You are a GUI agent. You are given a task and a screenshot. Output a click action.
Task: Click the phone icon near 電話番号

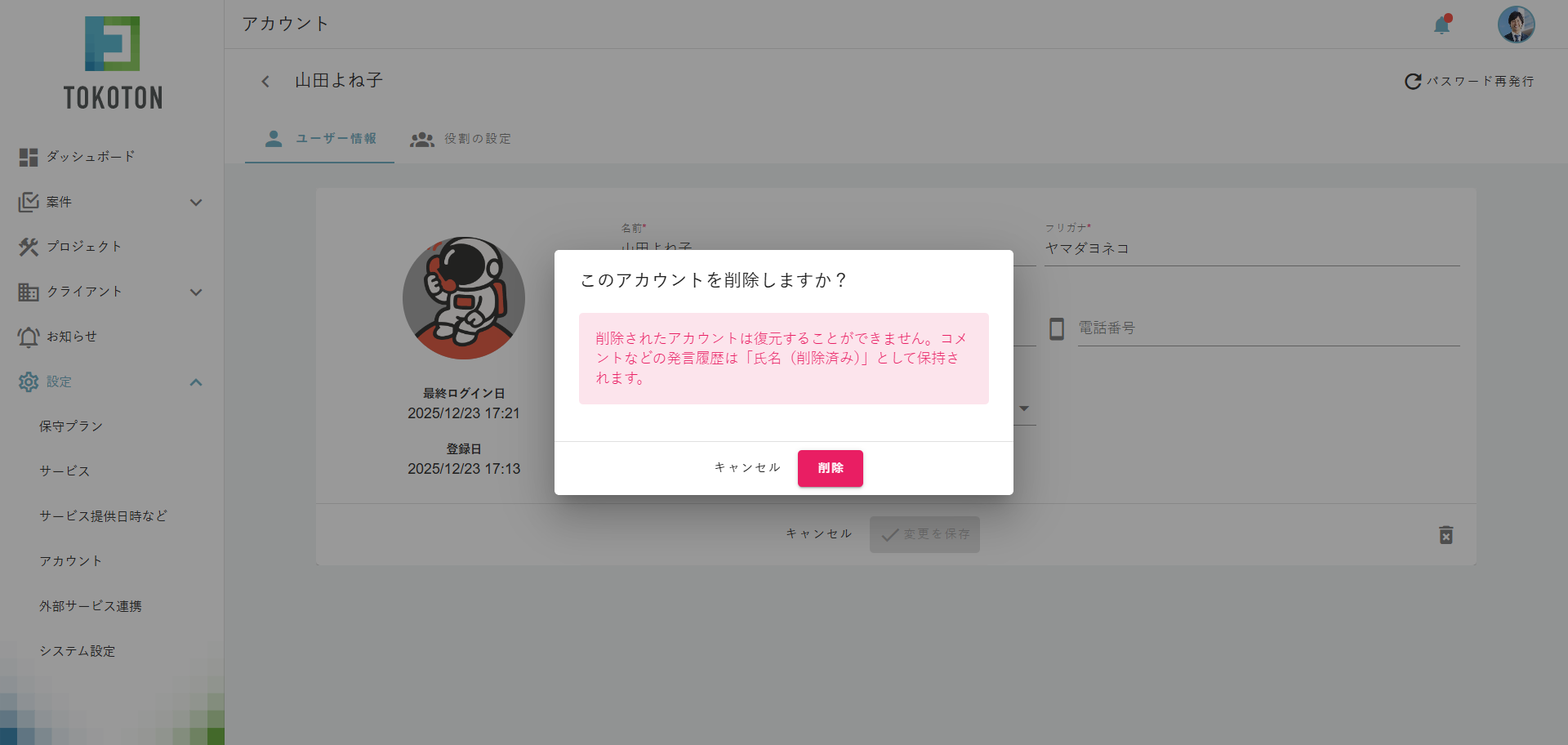(x=1058, y=328)
